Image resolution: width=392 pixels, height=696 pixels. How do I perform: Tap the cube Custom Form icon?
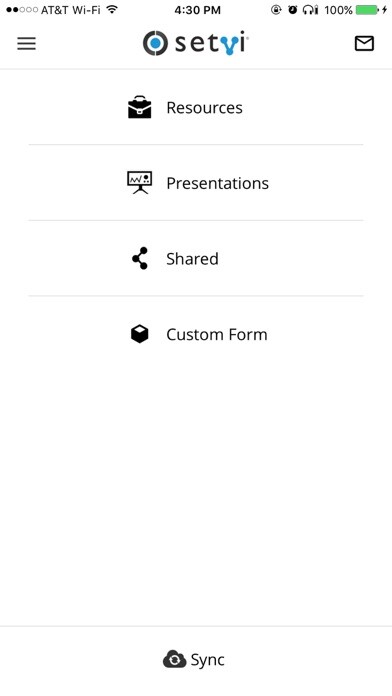point(139,334)
